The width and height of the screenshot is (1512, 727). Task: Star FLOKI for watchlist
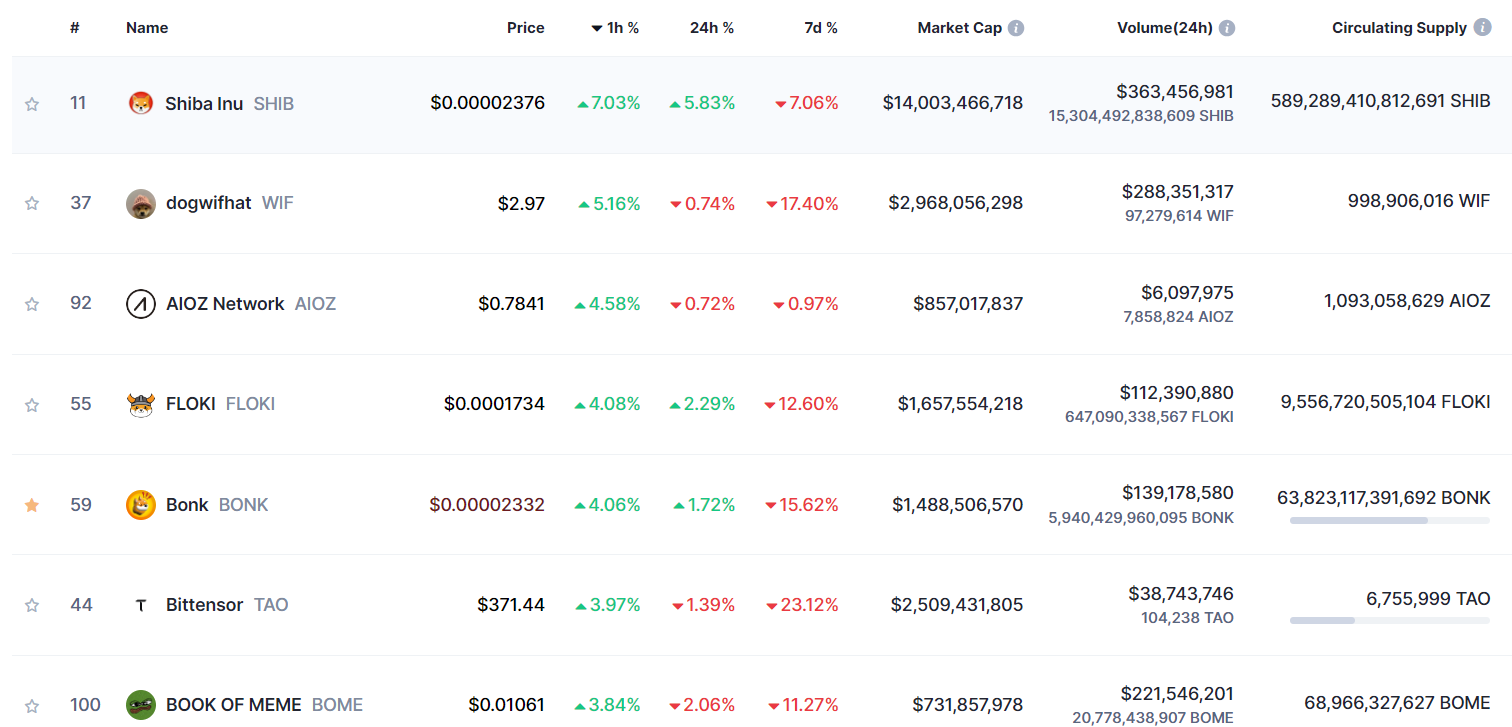click(32, 405)
